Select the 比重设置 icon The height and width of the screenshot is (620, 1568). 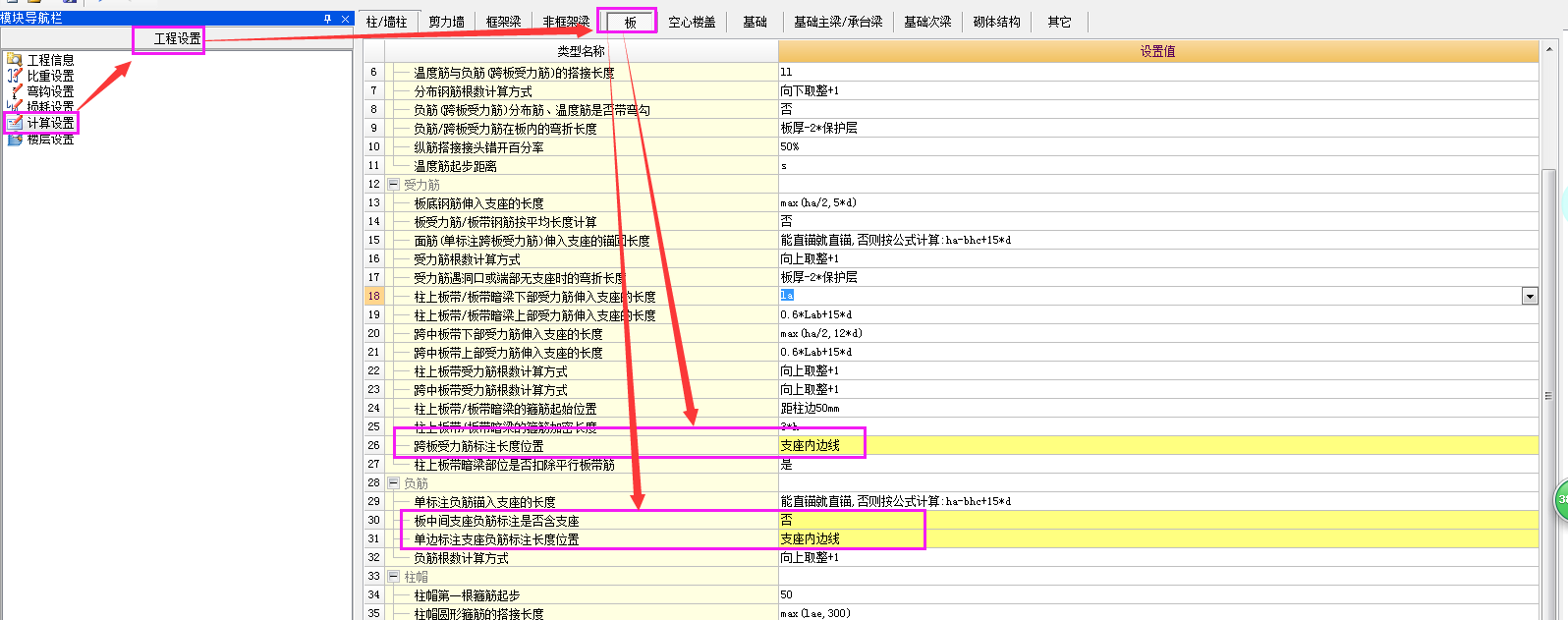(x=14, y=76)
